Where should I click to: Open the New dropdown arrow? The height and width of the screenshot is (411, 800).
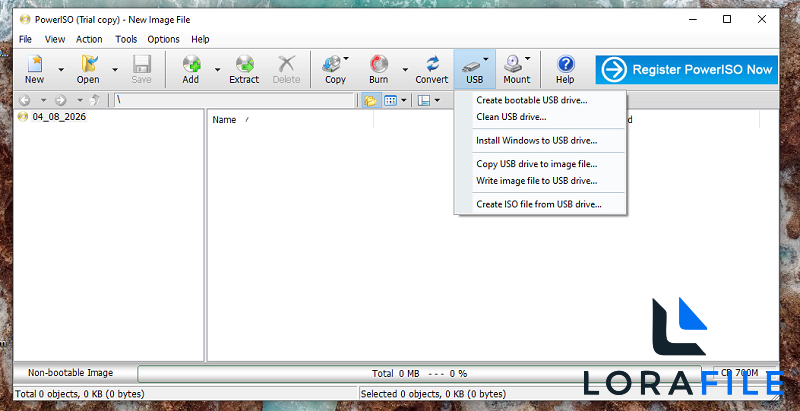[61, 69]
